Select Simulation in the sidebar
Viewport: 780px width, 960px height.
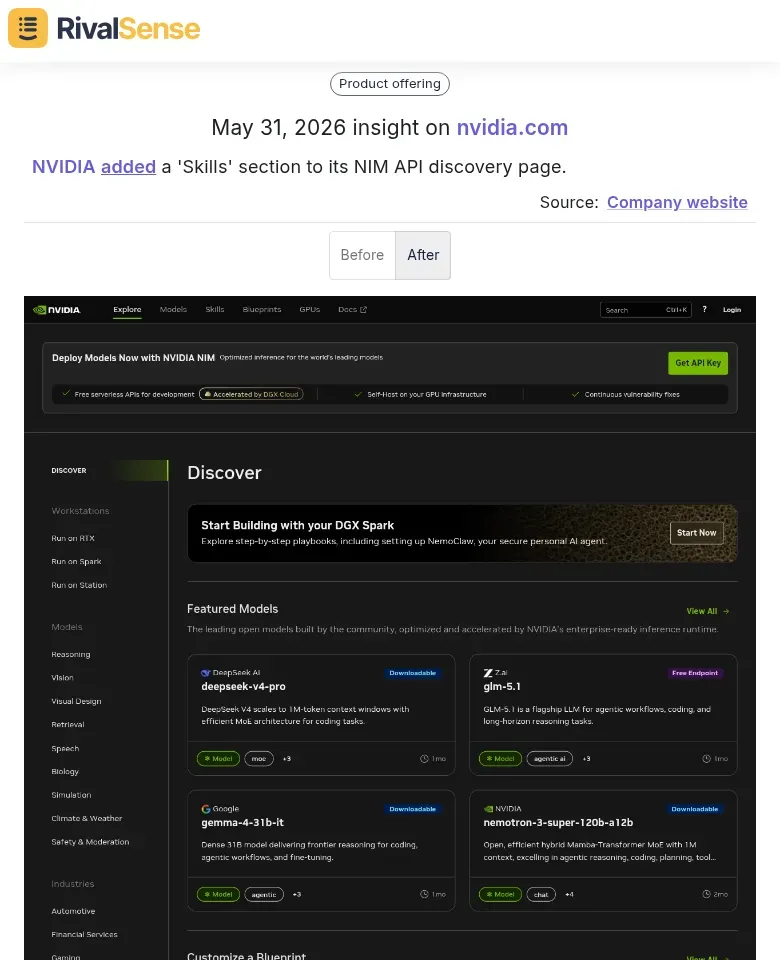pyautogui.click(x=71, y=795)
